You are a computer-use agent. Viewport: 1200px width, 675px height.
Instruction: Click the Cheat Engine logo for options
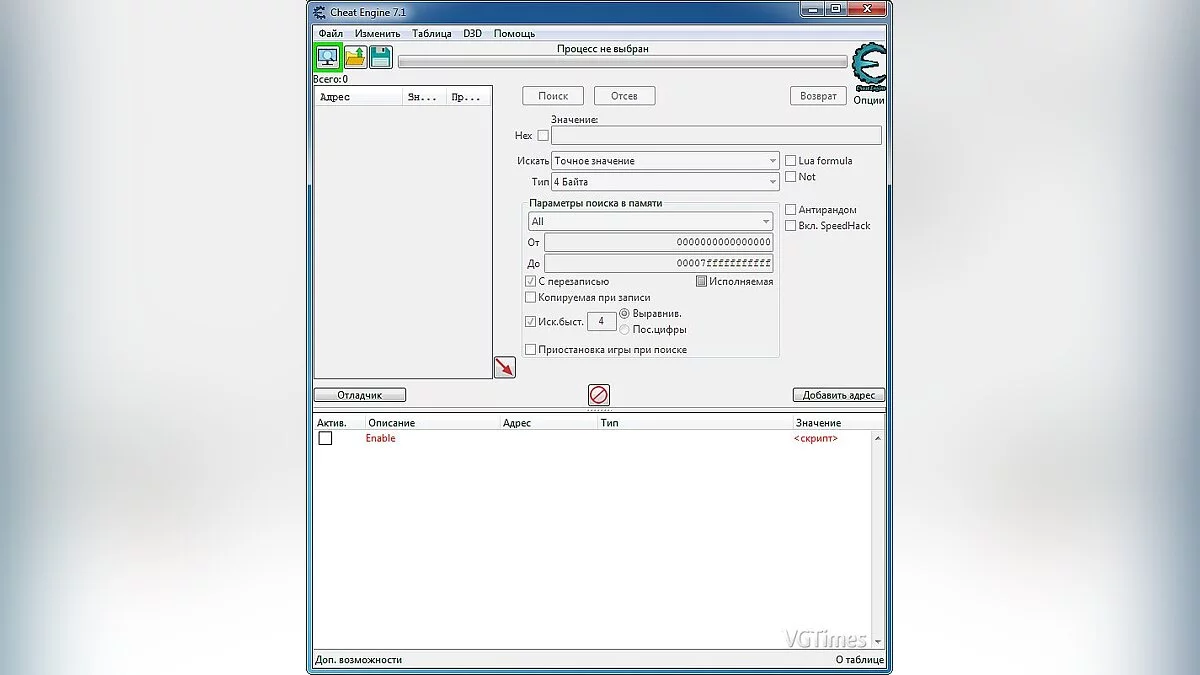[868, 67]
